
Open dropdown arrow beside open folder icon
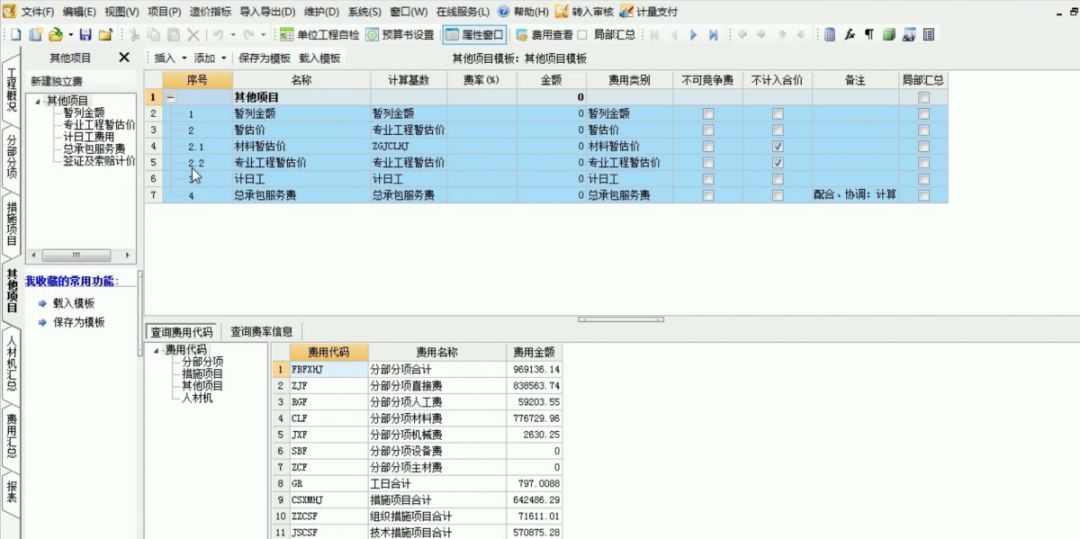coord(70,34)
